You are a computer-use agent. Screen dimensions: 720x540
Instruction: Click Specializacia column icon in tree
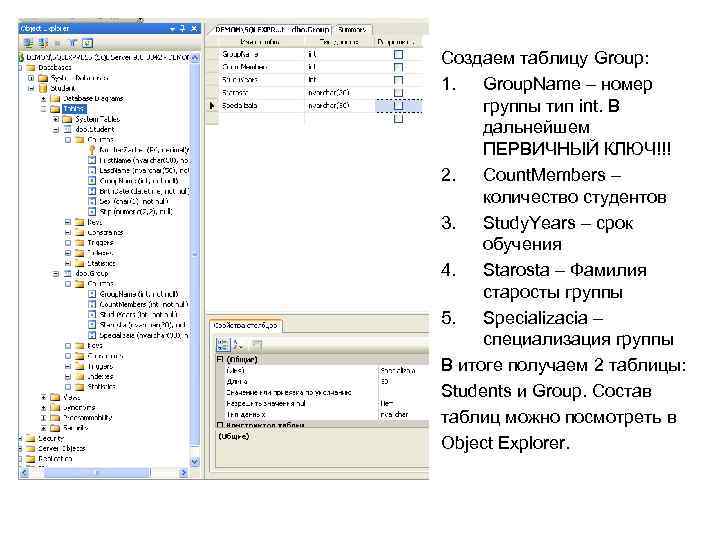(92, 335)
